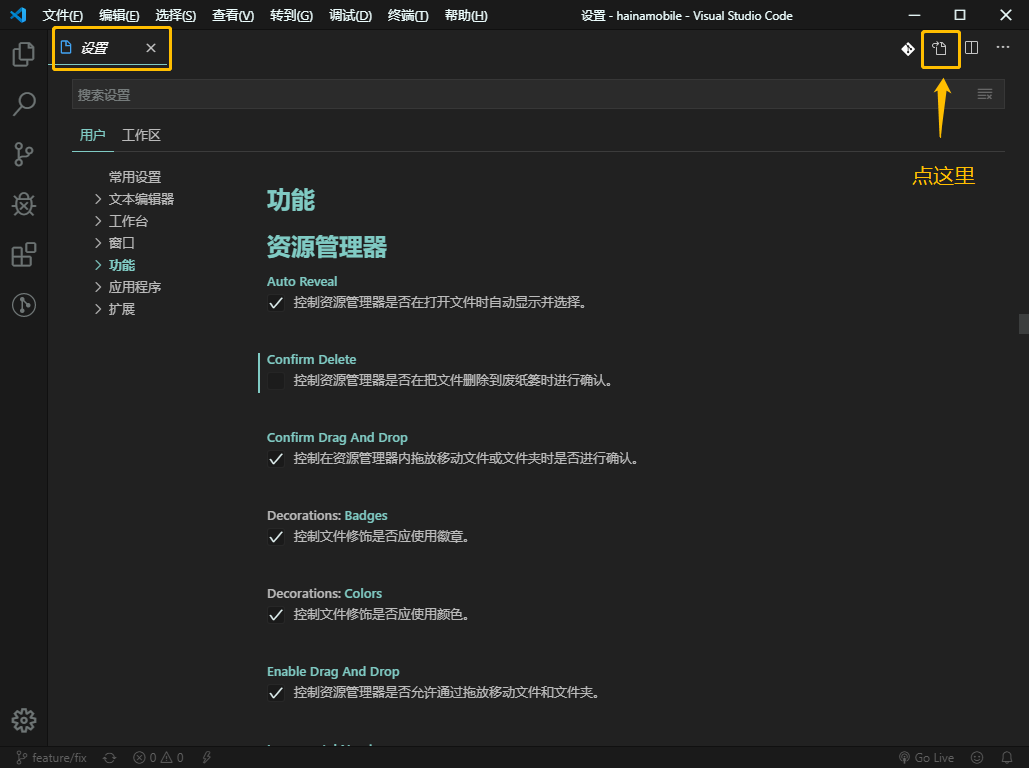The image size is (1029, 768).
Task: Open the 帮助(H) menu
Action: [x=466, y=15]
